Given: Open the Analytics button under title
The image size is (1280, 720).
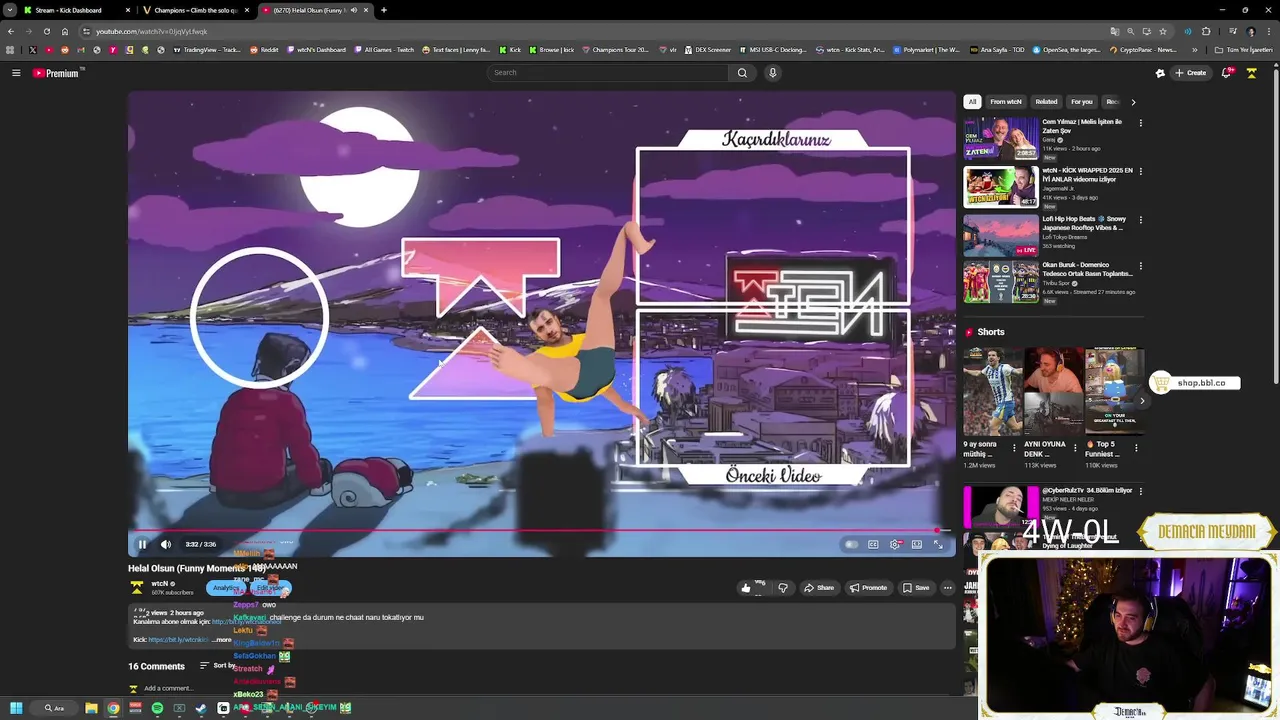Looking at the screenshot, I should tap(226, 588).
